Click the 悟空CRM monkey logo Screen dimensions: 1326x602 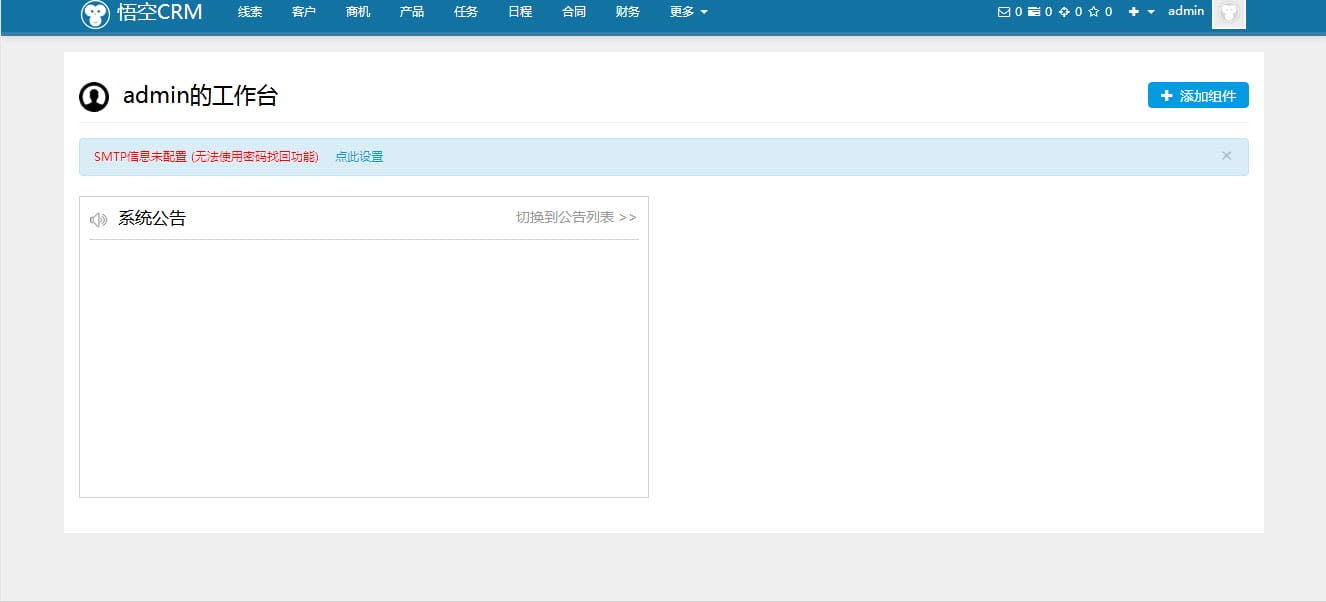click(95, 14)
